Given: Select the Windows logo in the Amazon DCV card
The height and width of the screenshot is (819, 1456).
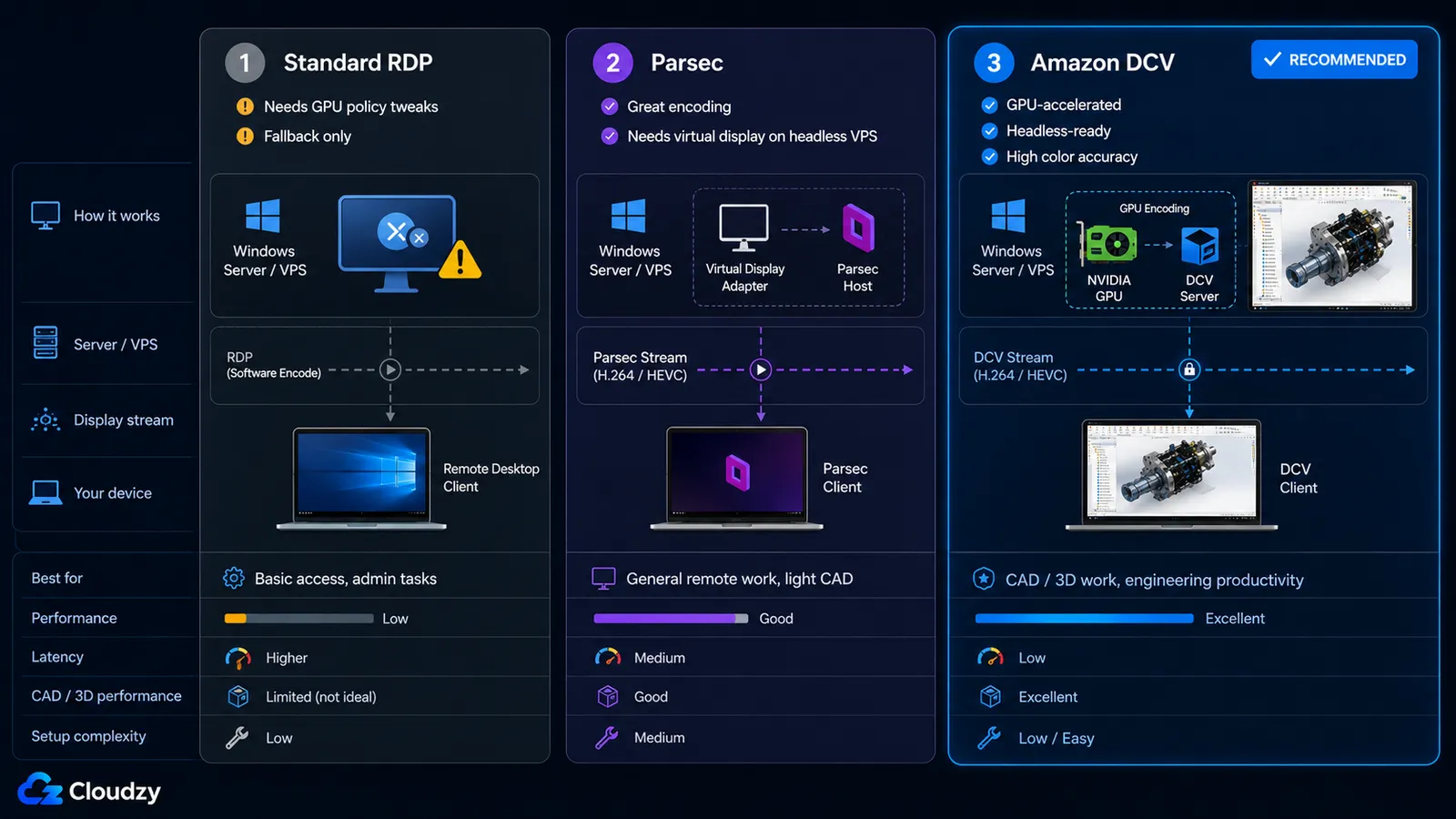Looking at the screenshot, I should click(1008, 217).
